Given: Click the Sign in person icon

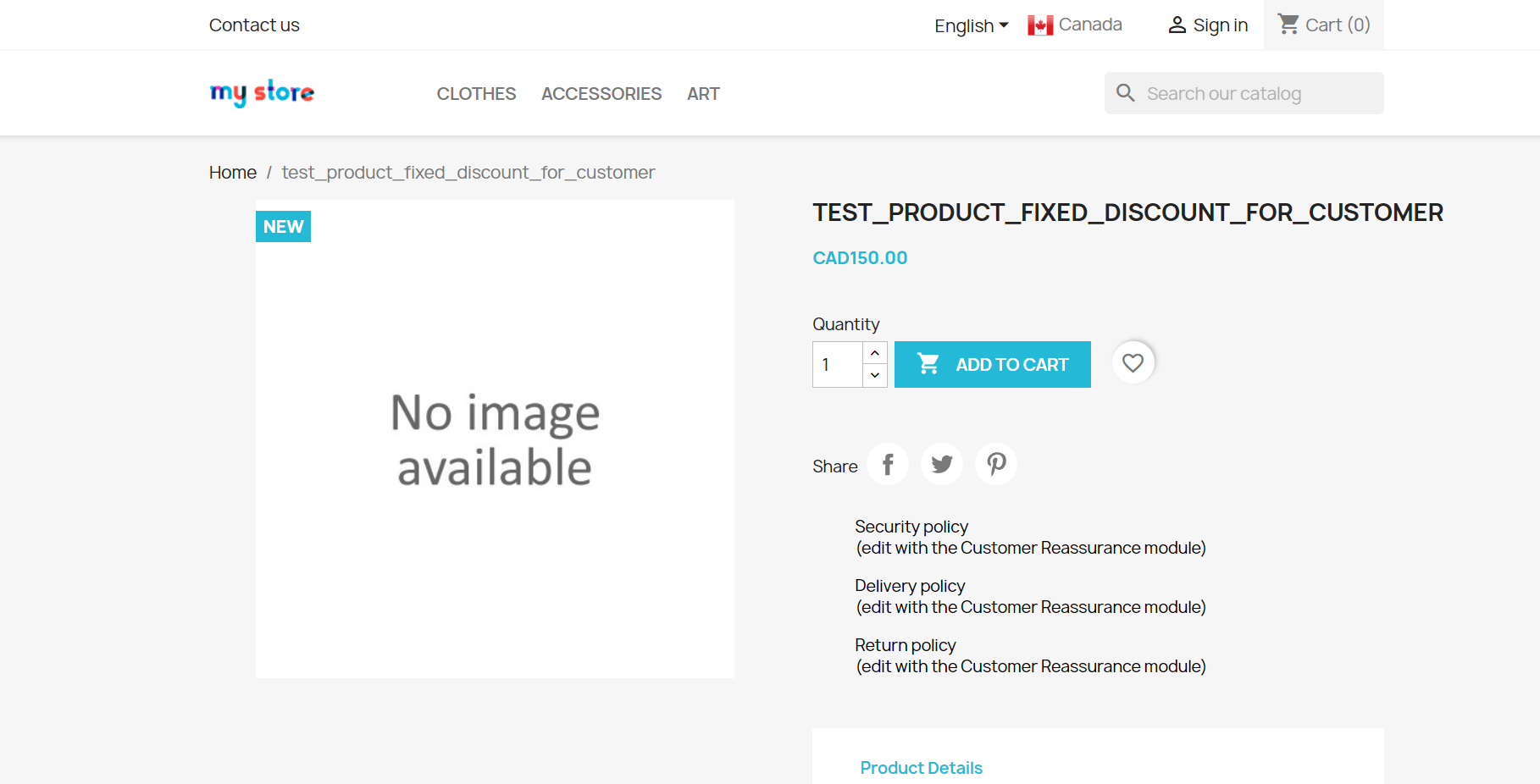Looking at the screenshot, I should (x=1177, y=25).
